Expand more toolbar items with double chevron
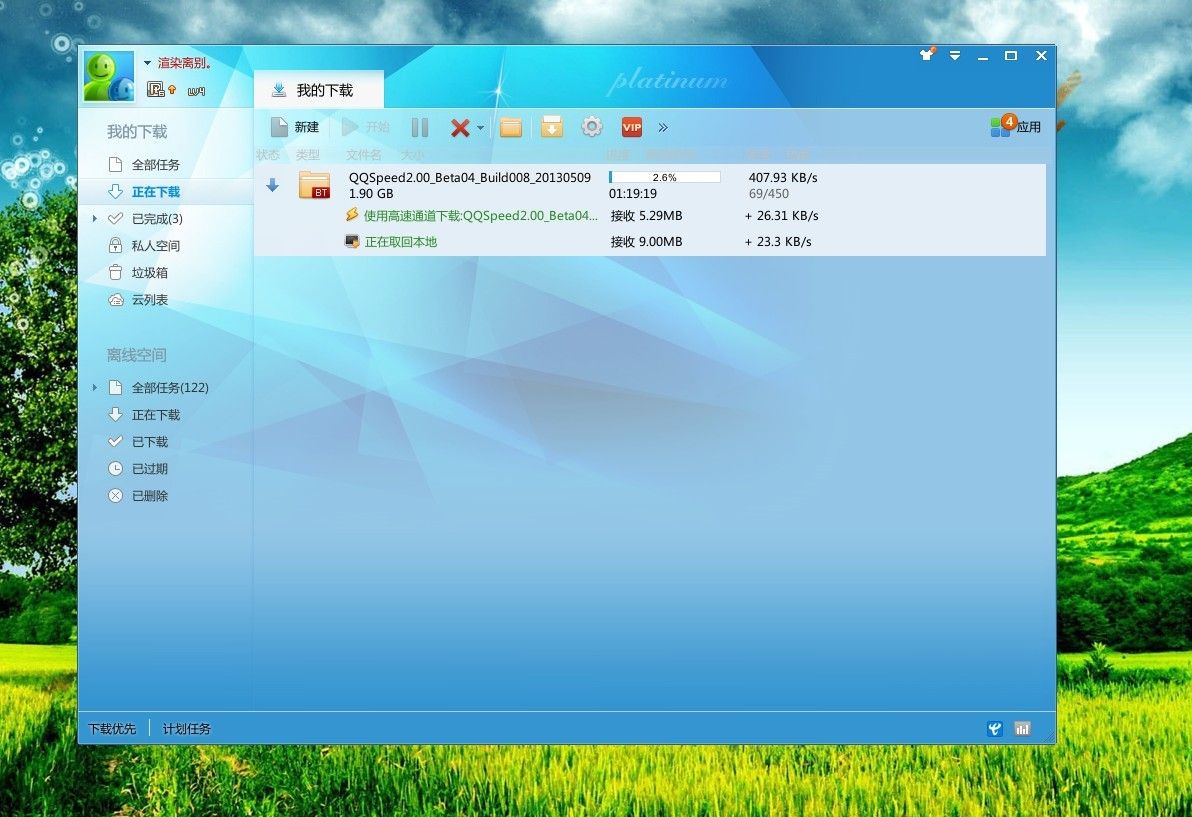 tap(663, 128)
